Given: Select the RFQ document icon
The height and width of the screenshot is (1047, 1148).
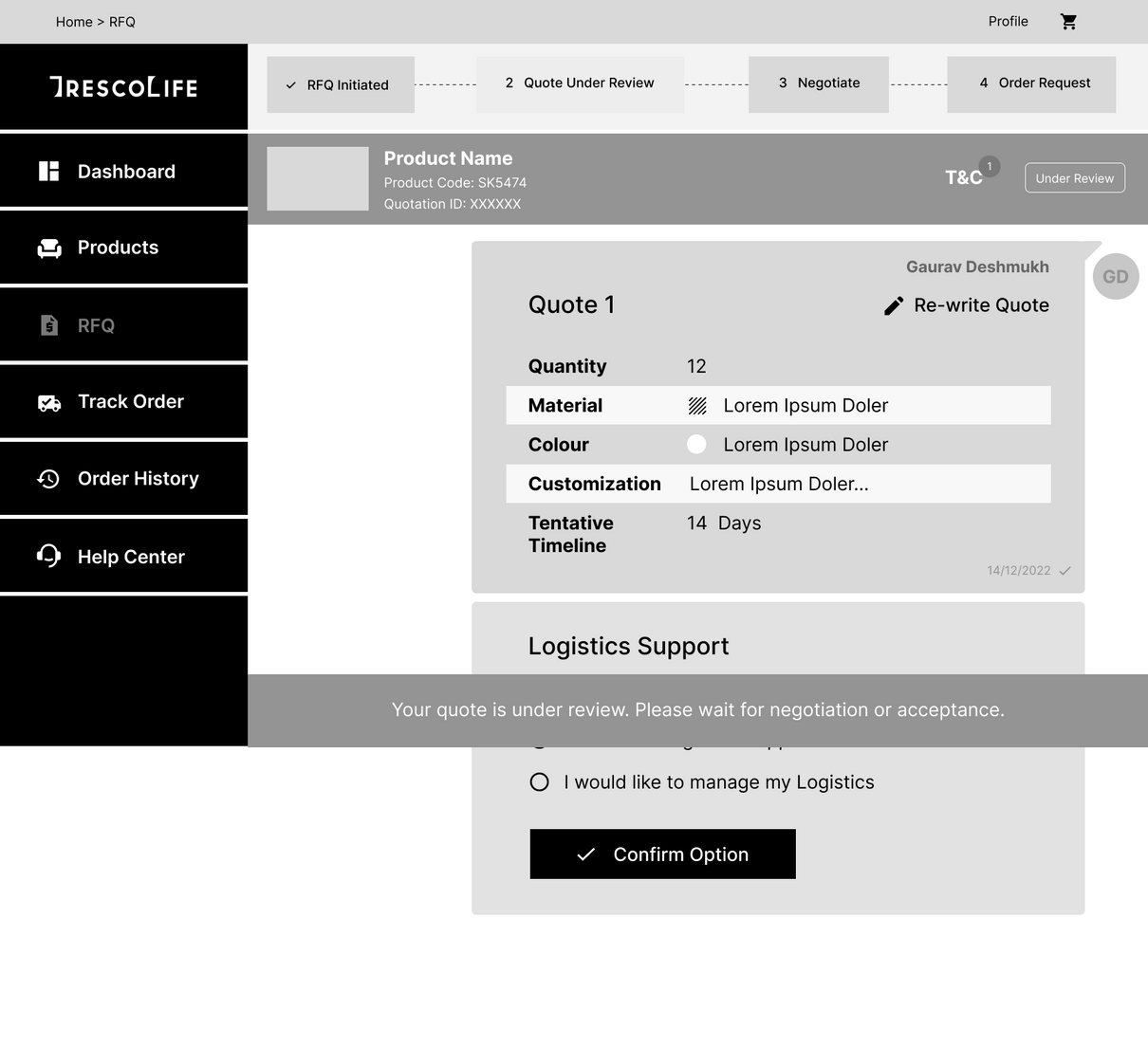Looking at the screenshot, I should tap(49, 325).
